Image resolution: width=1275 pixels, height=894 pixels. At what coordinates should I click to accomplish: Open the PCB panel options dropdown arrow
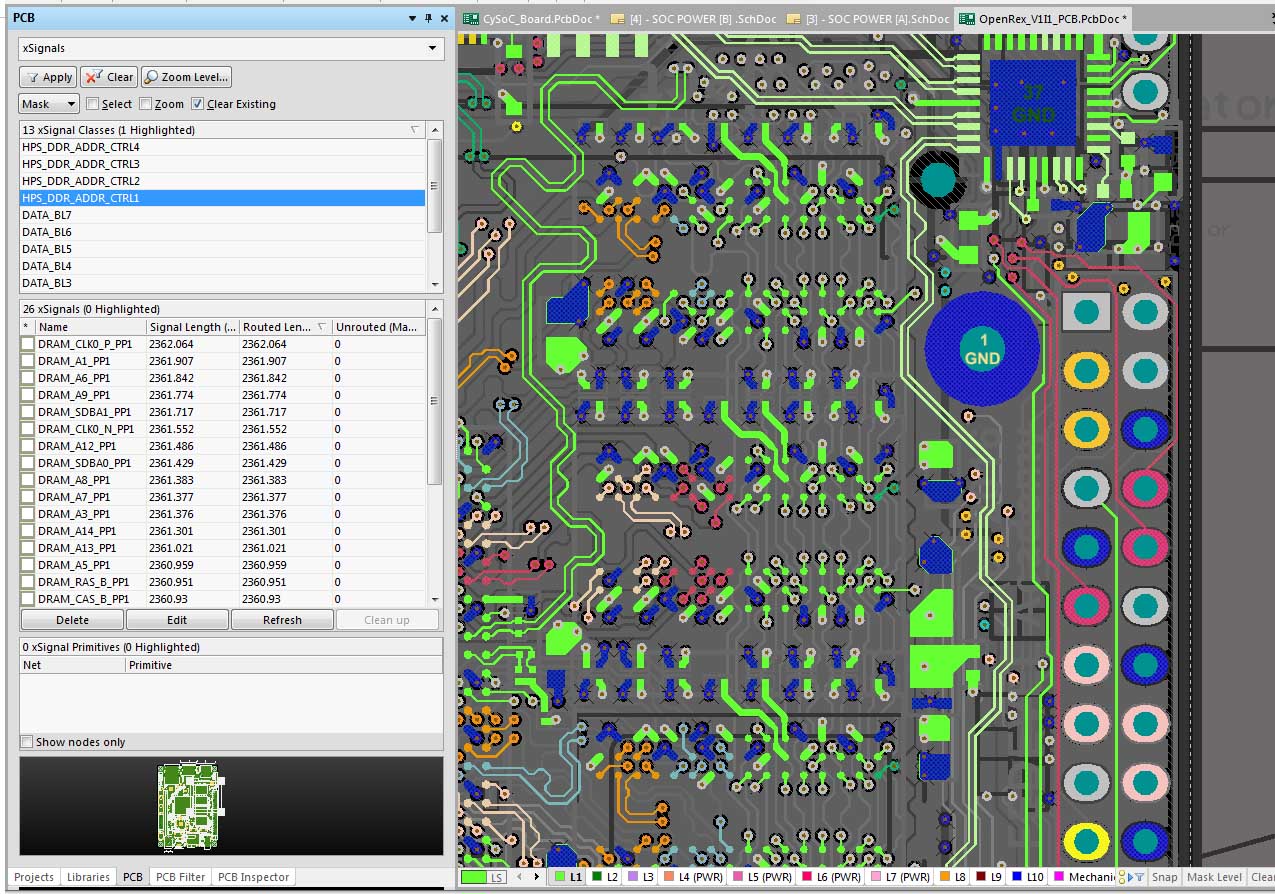413,18
